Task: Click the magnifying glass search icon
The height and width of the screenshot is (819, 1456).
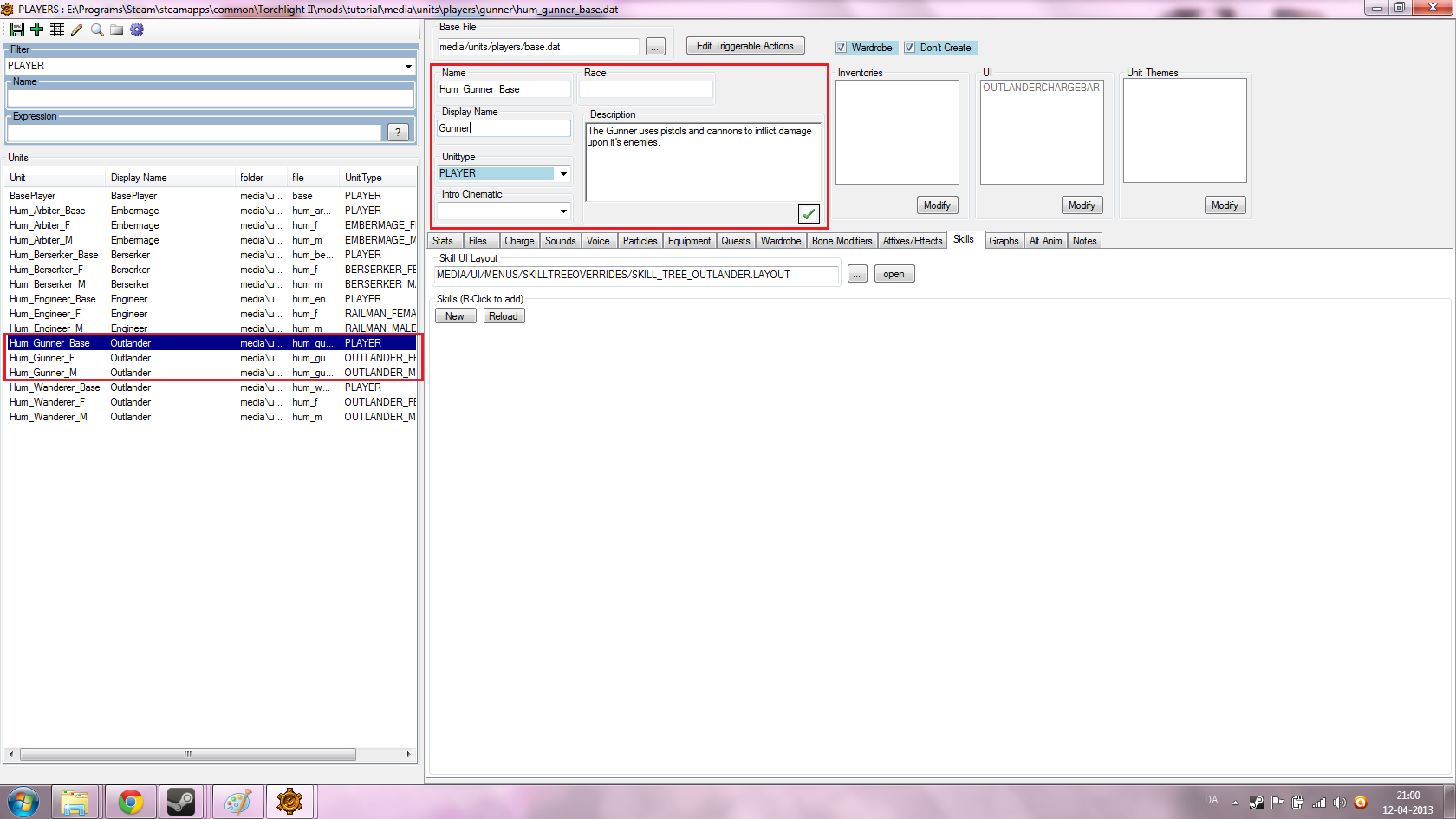Action: tap(97, 29)
